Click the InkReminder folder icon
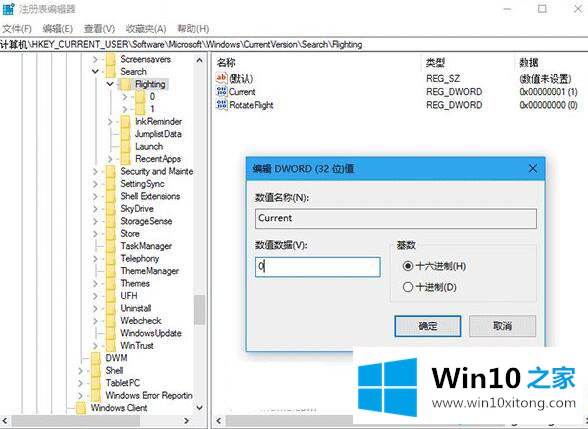The height and width of the screenshot is (429, 588). 125,122
